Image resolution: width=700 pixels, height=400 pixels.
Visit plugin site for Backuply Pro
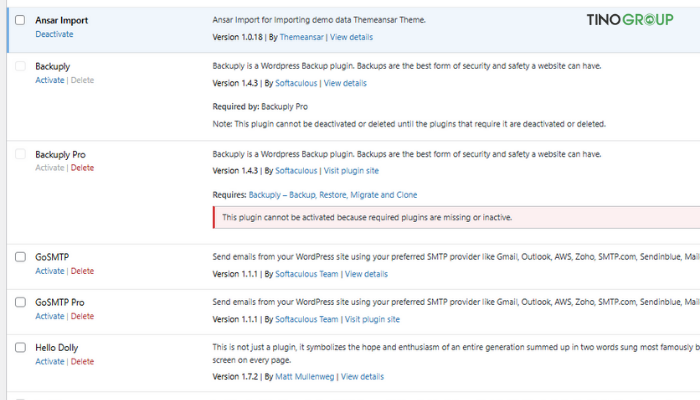coord(351,171)
